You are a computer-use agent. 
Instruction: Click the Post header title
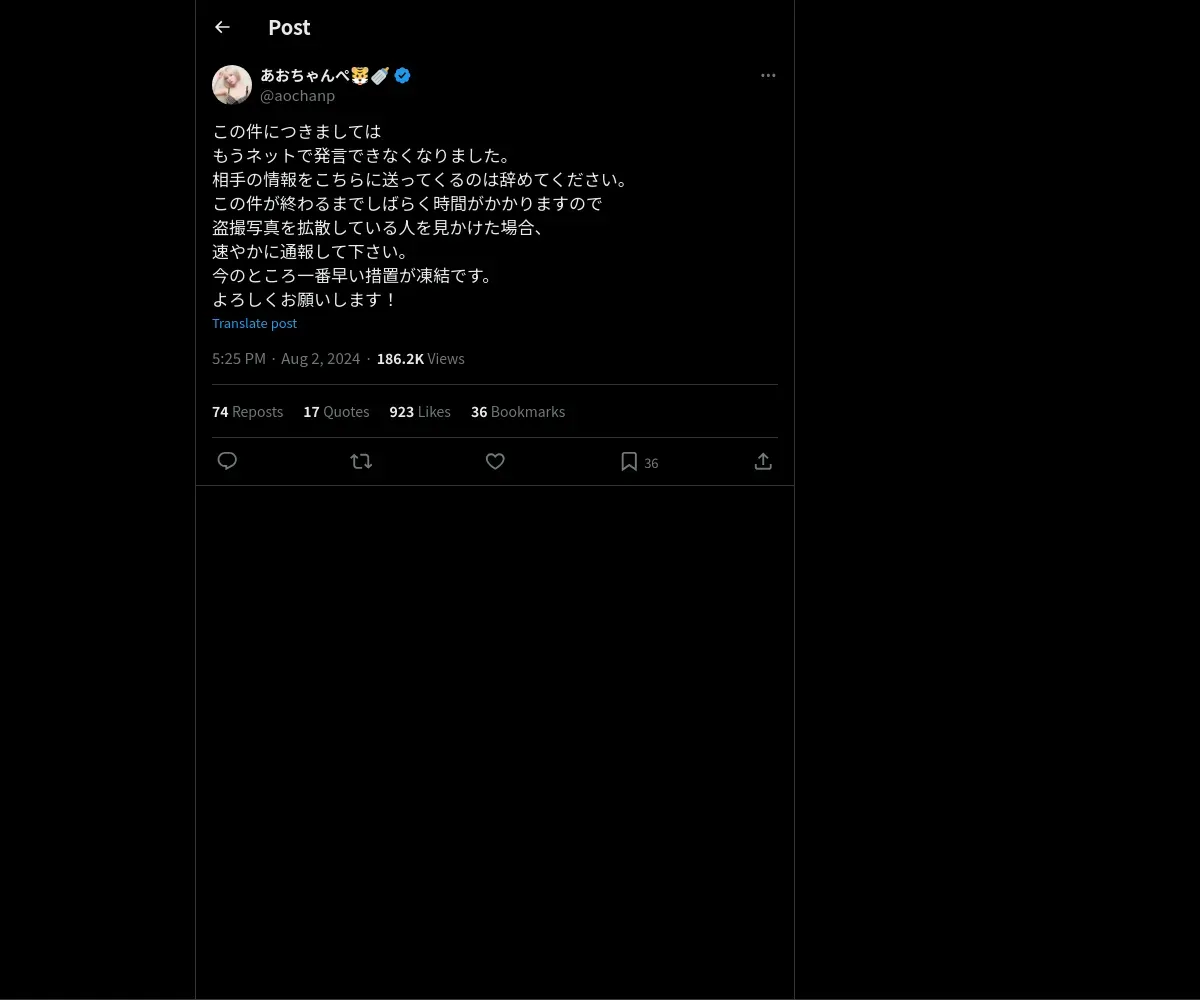[x=289, y=27]
